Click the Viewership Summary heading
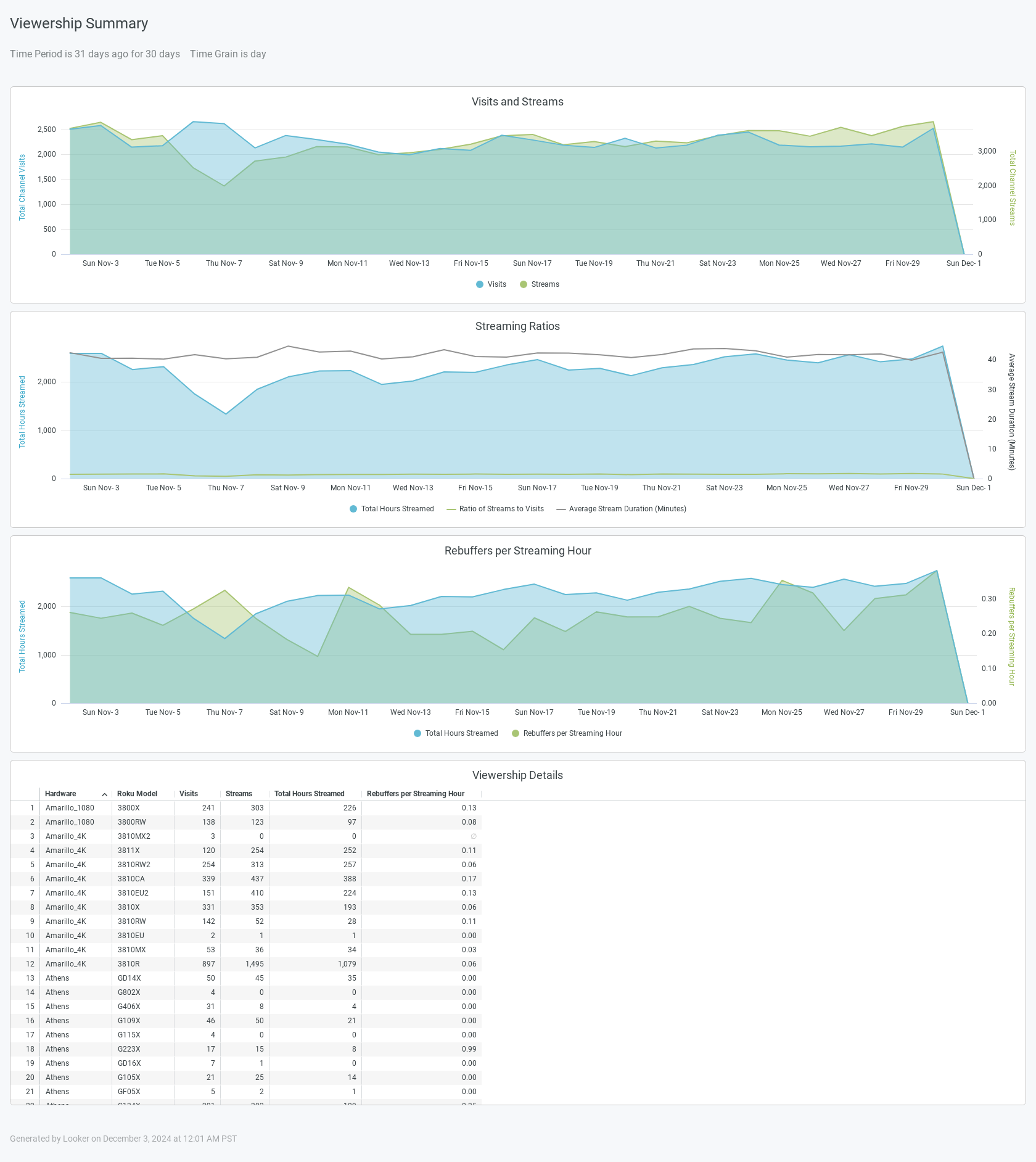Image resolution: width=1036 pixels, height=1162 pixels. [79, 23]
